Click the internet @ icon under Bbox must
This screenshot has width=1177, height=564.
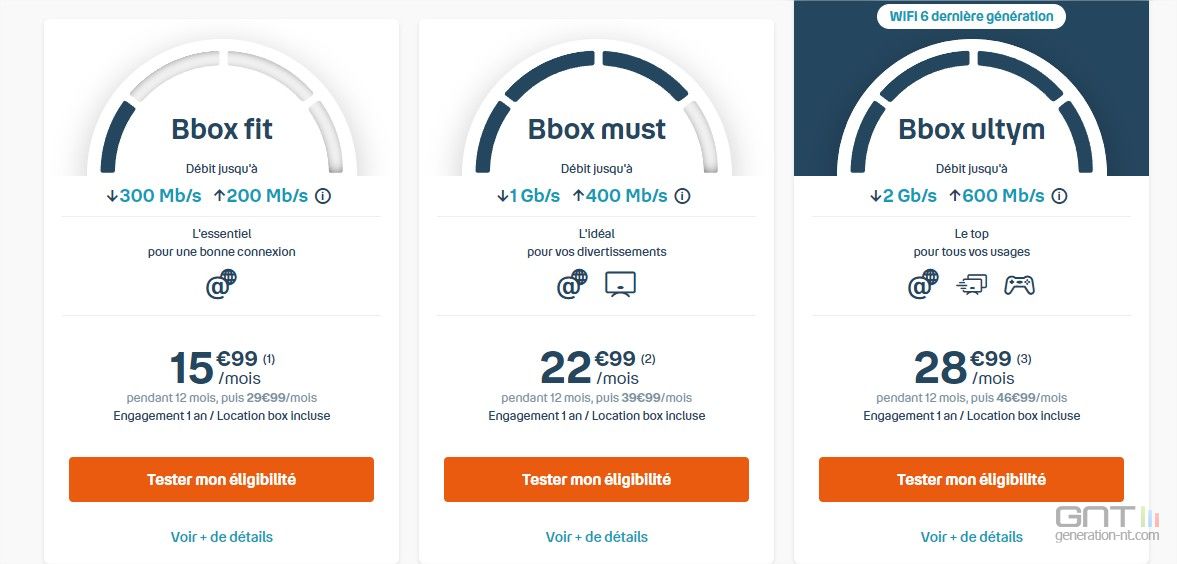point(573,285)
